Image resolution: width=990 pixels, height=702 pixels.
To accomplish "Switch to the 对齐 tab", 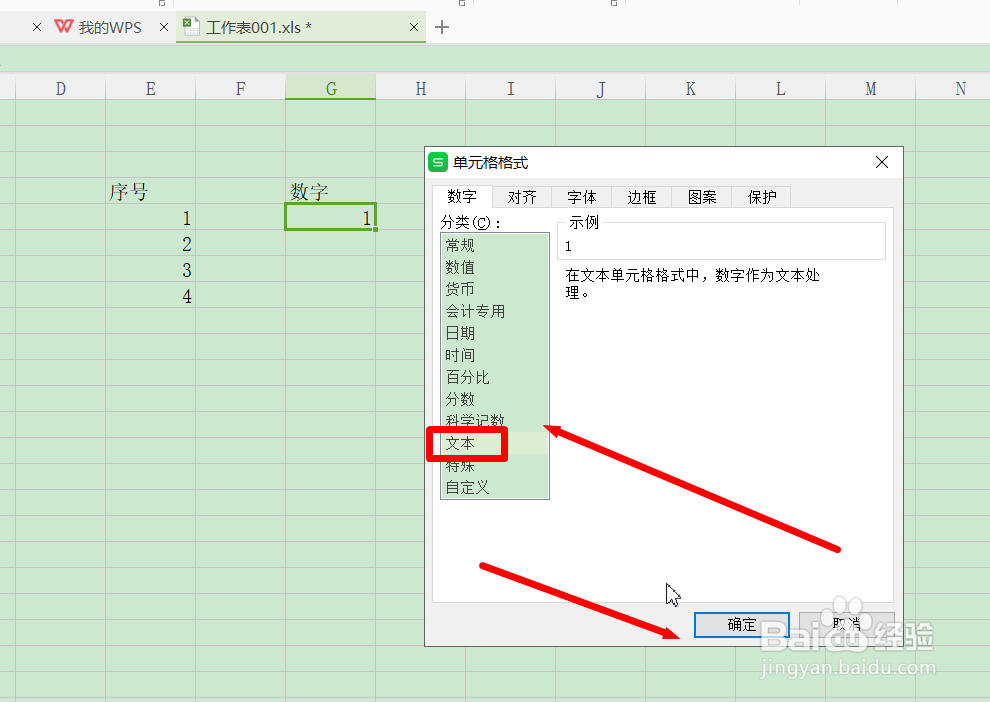I will pos(522,197).
